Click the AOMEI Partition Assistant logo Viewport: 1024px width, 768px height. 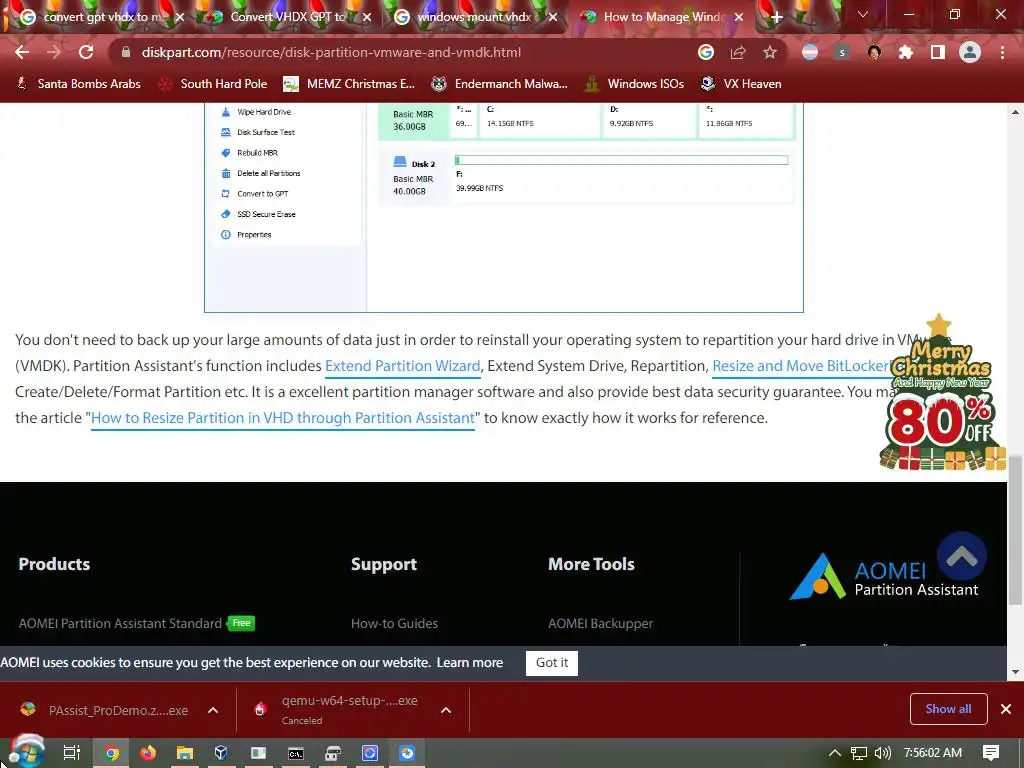(884, 577)
